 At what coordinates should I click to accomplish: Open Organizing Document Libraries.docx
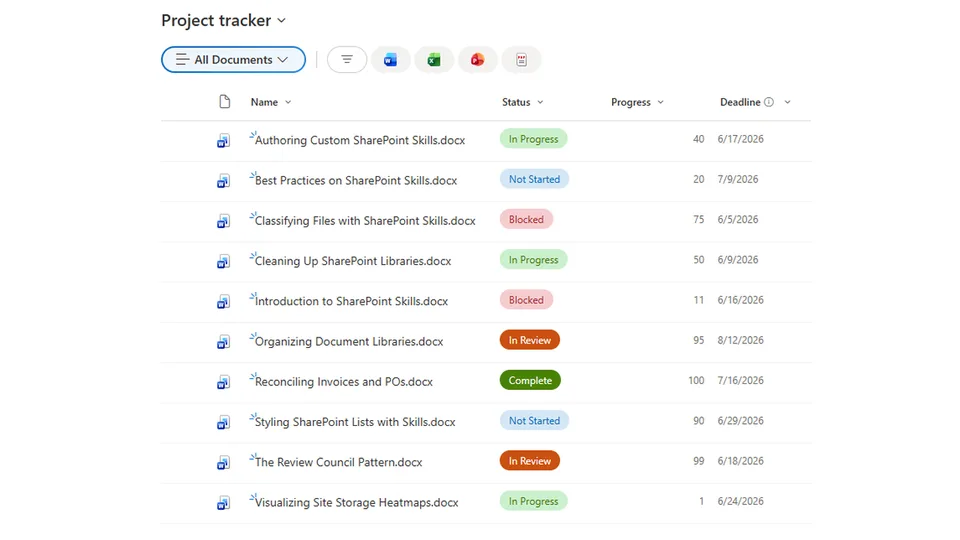click(349, 342)
